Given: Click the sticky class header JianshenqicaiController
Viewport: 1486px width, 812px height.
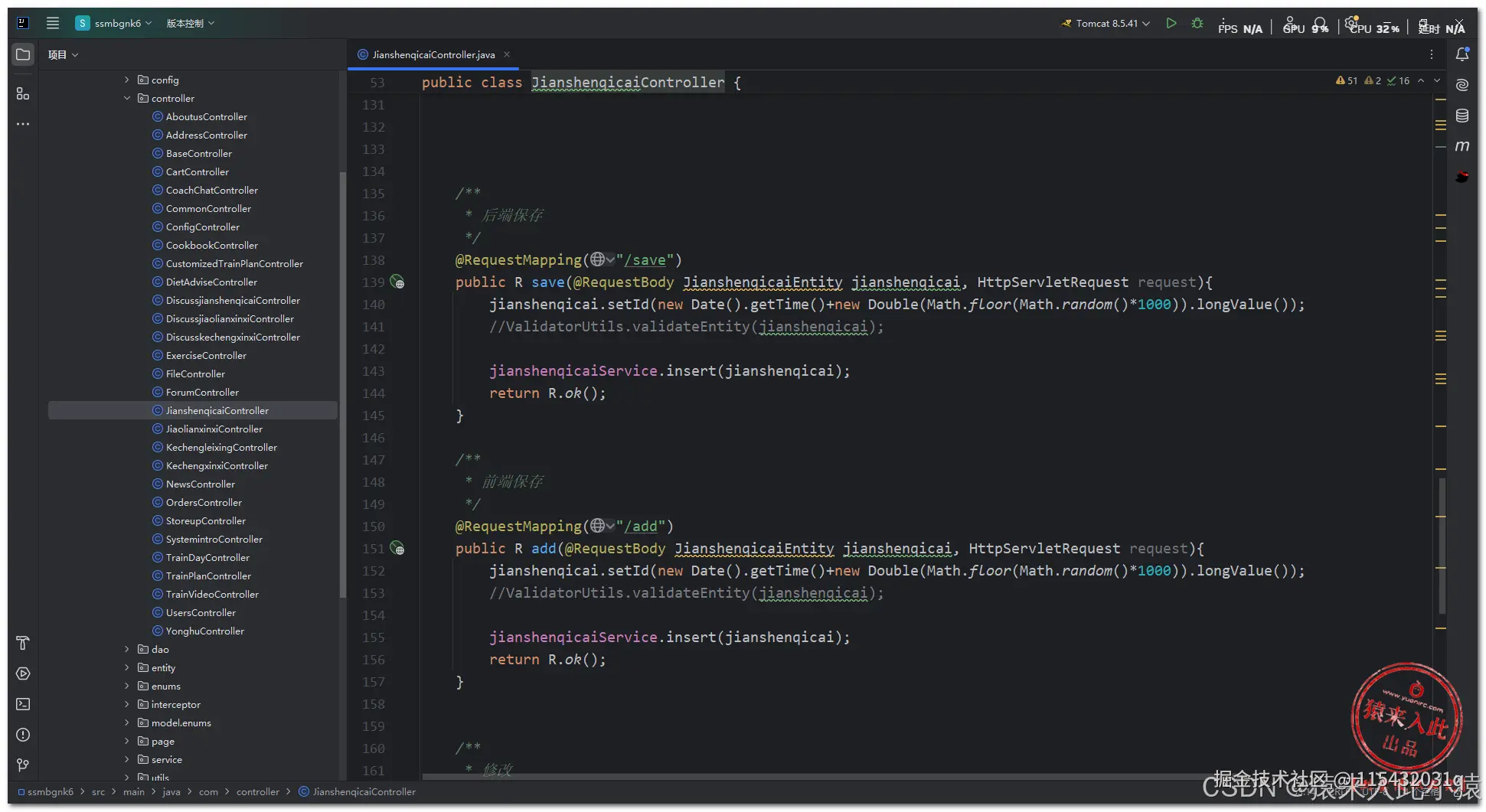Looking at the screenshot, I should [x=628, y=82].
